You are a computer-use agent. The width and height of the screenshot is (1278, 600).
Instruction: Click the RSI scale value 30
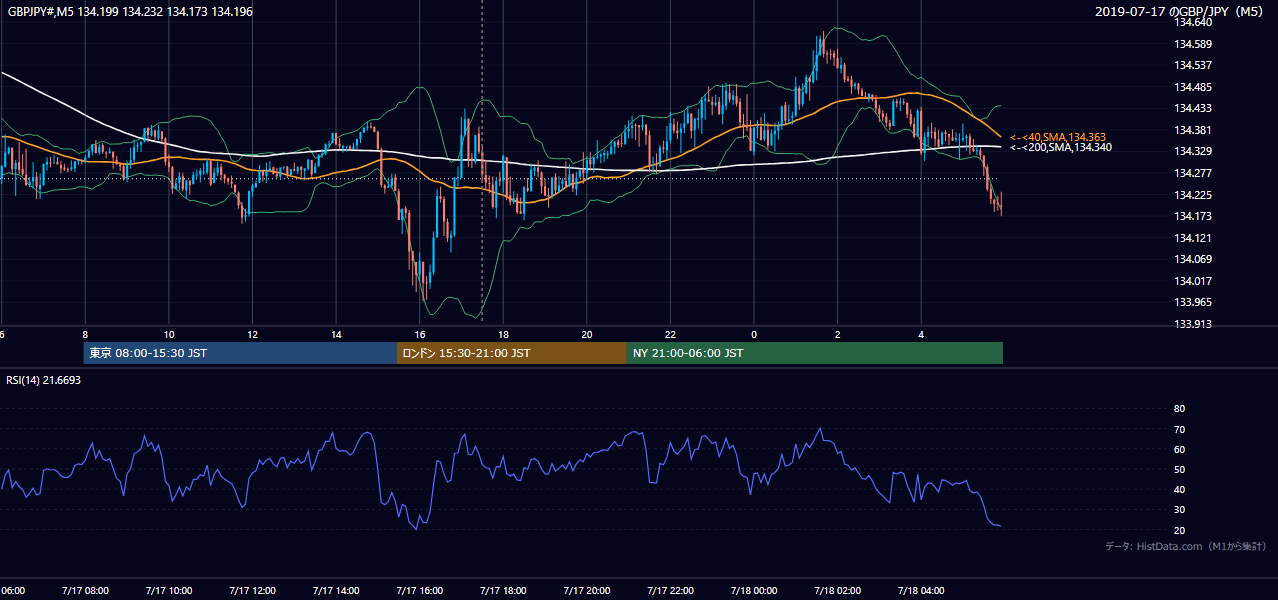point(1179,509)
